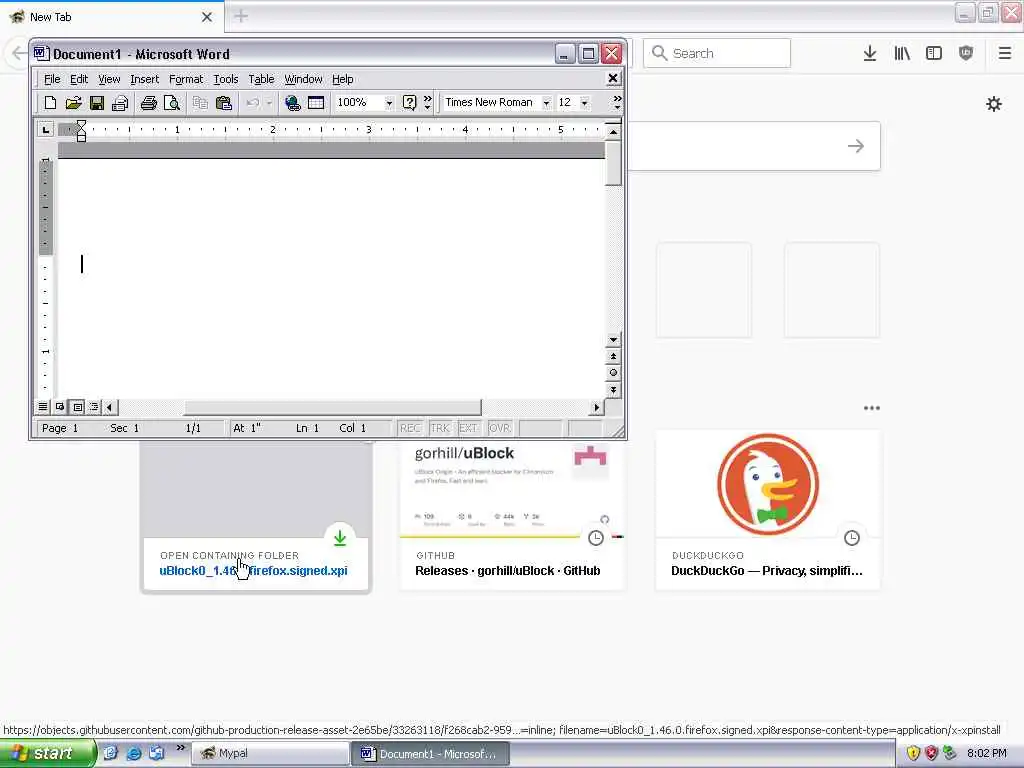Toggle EXT extend selection in status bar

pos(468,428)
